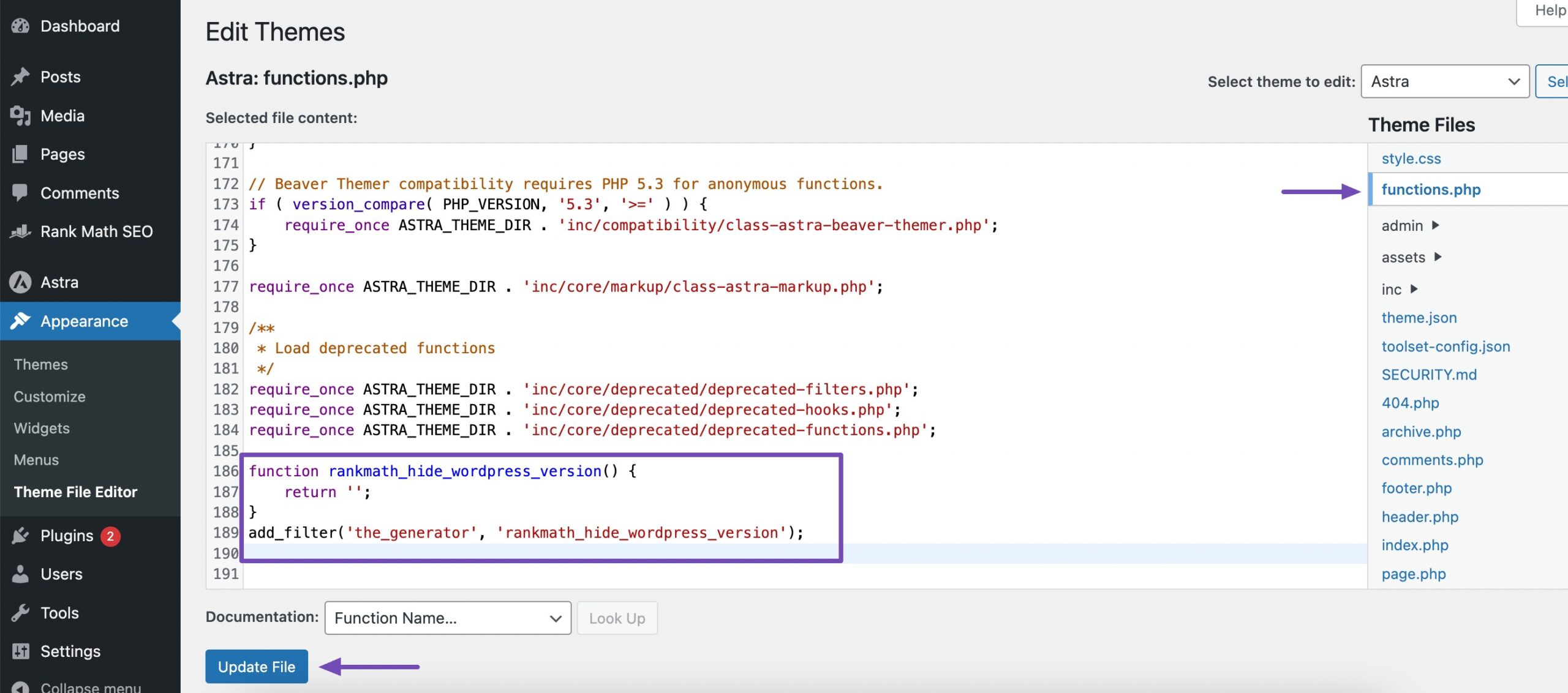Open the Settings icon
Viewport: 1568px width, 693px height.
point(20,651)
